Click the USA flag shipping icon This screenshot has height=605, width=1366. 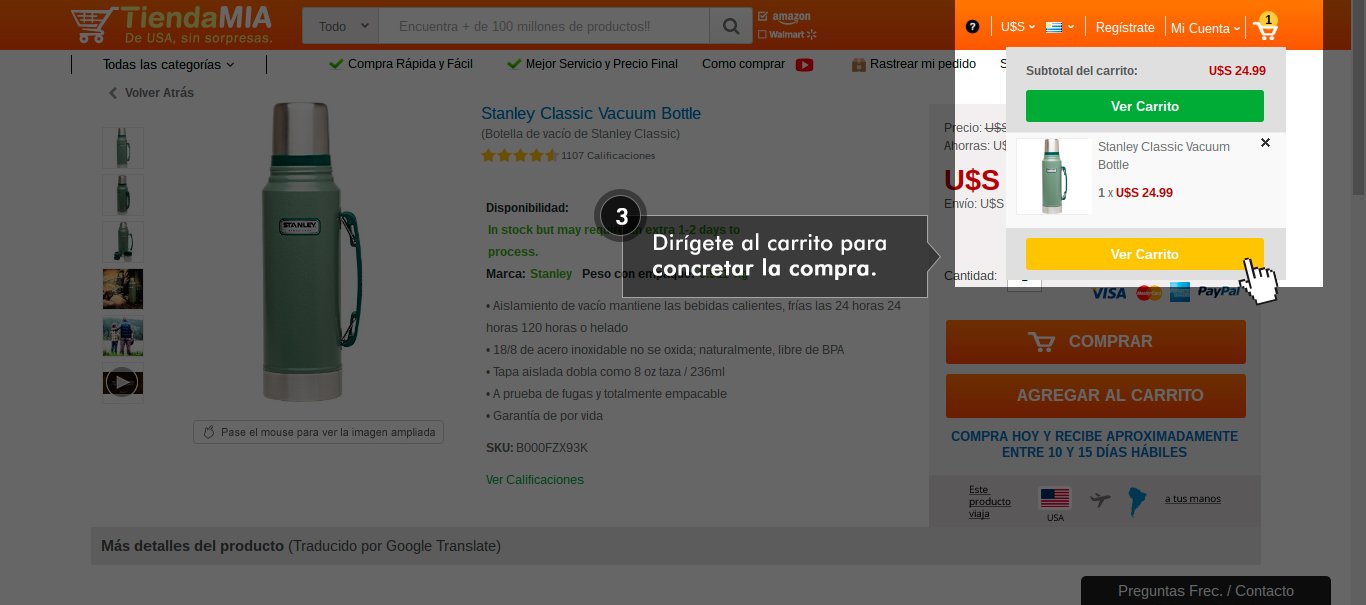pyautogui.click(x=1055, y=498)
